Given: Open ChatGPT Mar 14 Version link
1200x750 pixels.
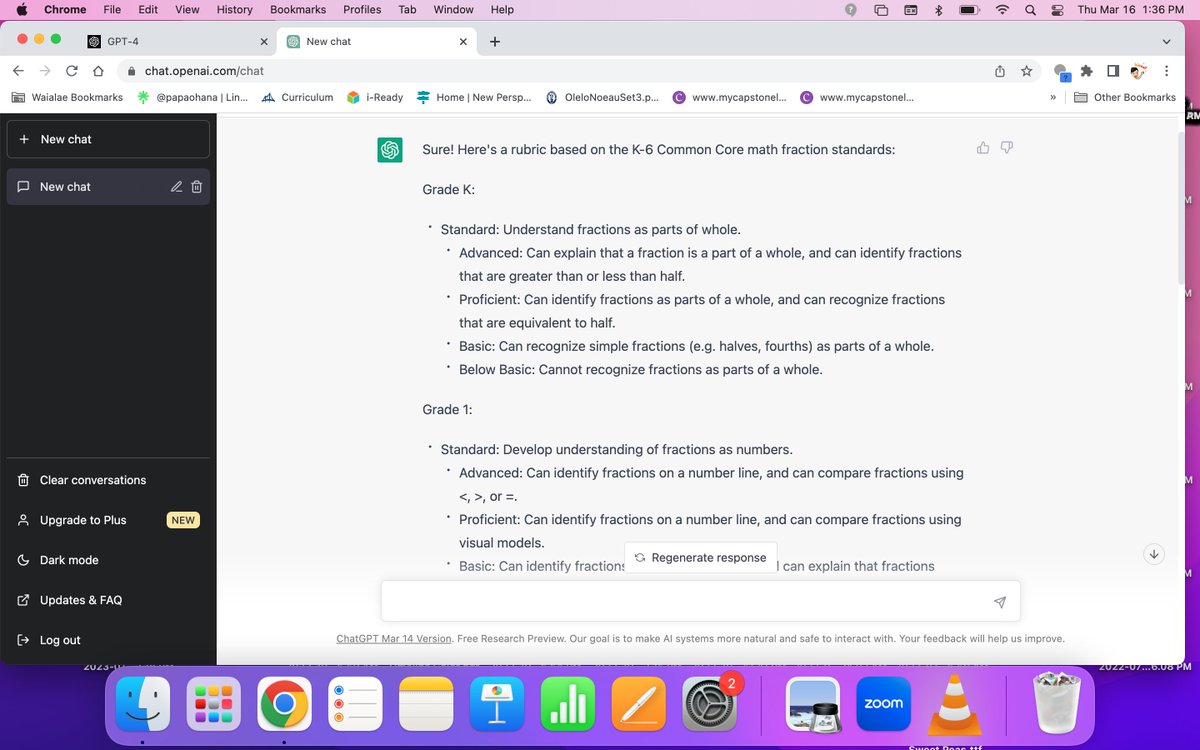Looking at the screenshot, I should [x=393, y=638].
